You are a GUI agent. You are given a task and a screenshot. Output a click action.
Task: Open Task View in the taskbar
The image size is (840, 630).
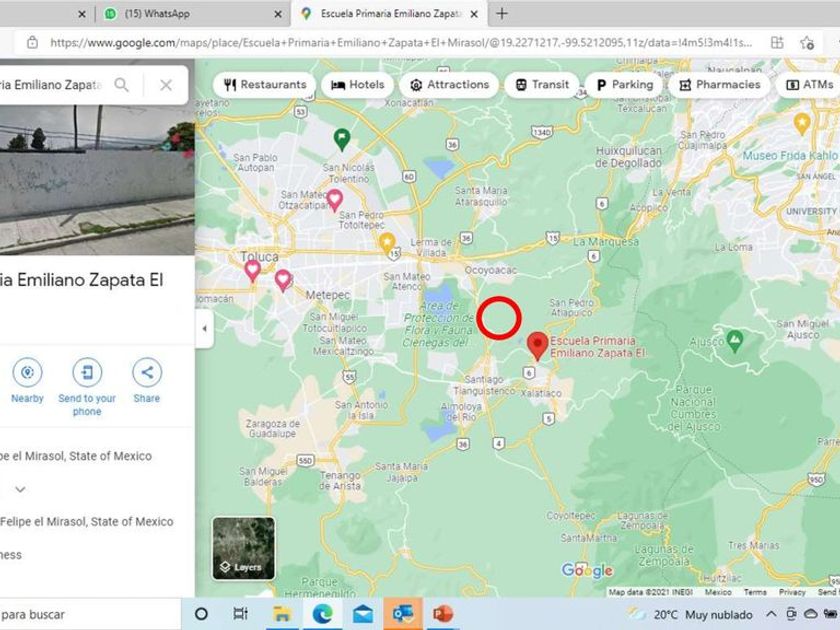[241, 614]
